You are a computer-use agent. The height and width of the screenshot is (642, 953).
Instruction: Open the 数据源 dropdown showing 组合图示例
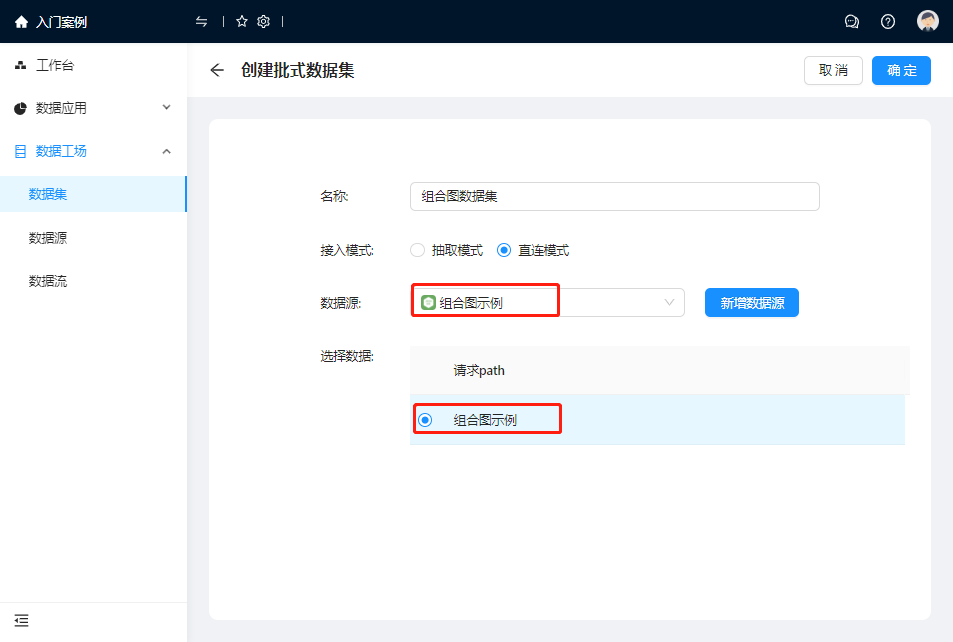[x=547, y=303]
